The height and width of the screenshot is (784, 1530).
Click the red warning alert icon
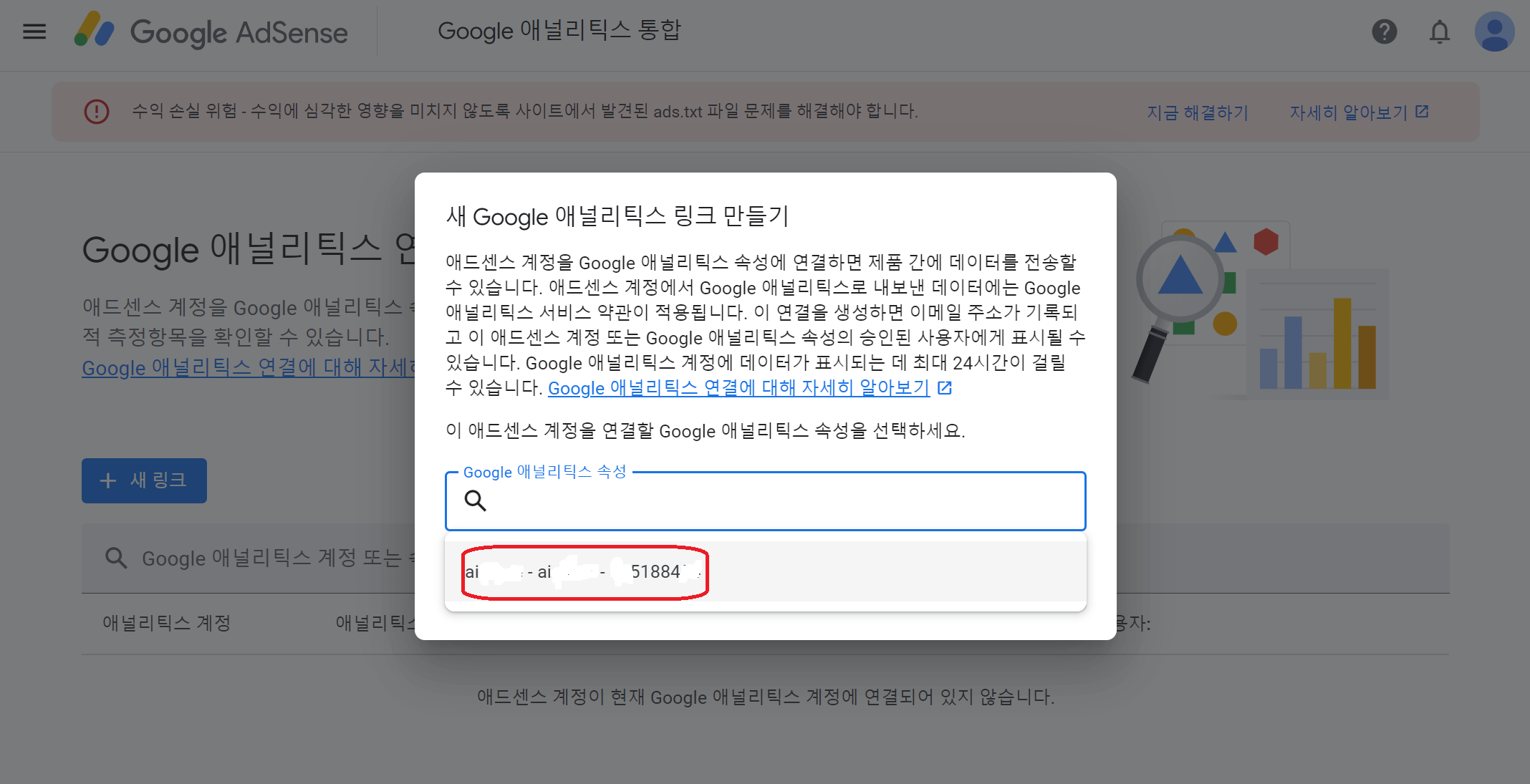tap(97, 111)
